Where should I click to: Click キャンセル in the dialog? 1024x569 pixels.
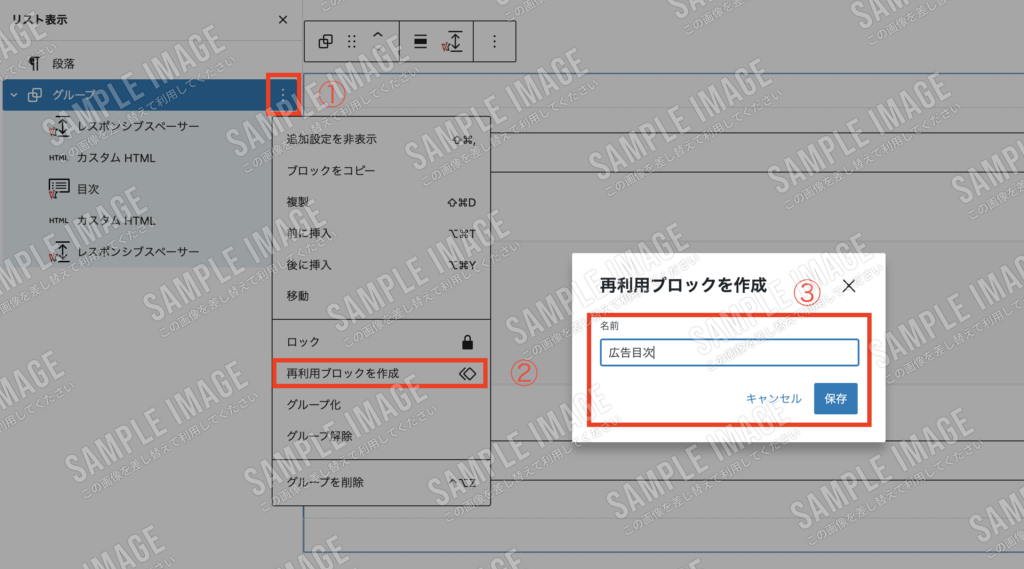[773, 398]
